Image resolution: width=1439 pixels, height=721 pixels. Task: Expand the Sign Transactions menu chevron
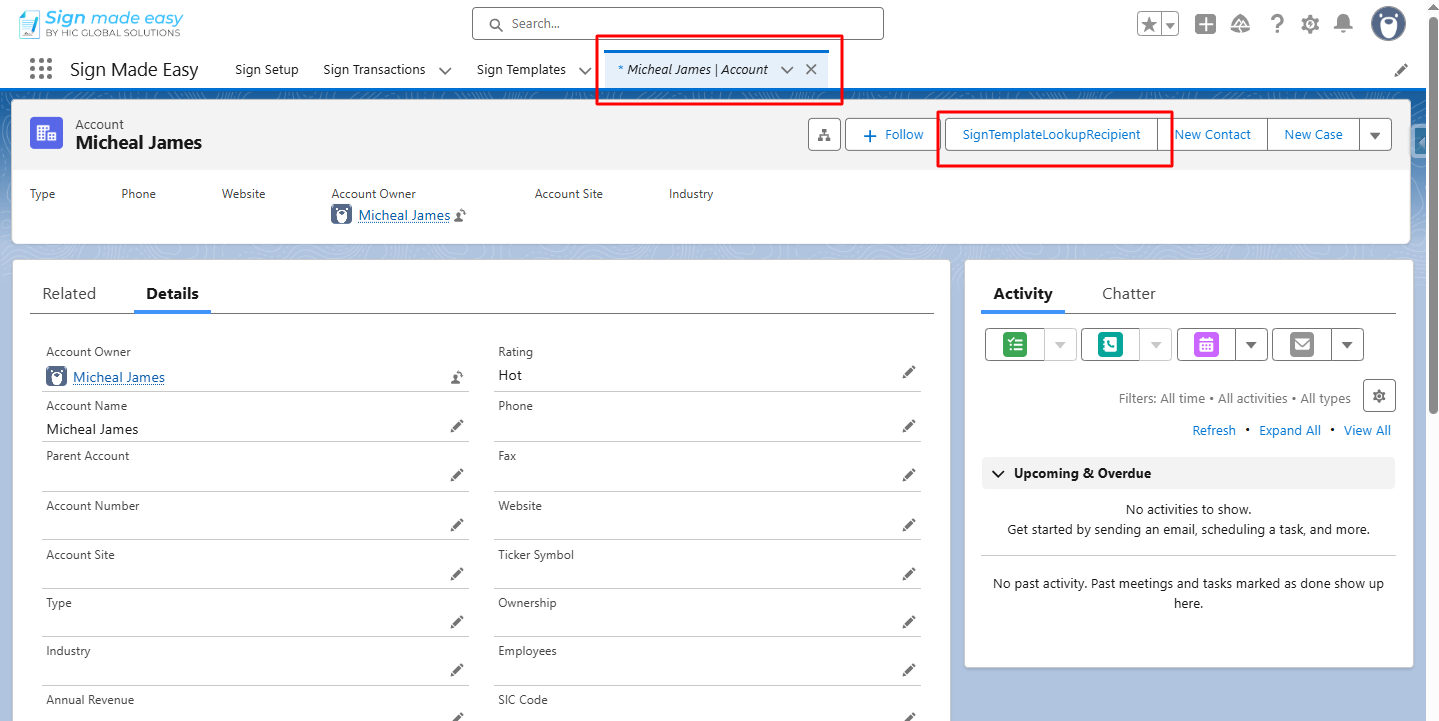445,70
